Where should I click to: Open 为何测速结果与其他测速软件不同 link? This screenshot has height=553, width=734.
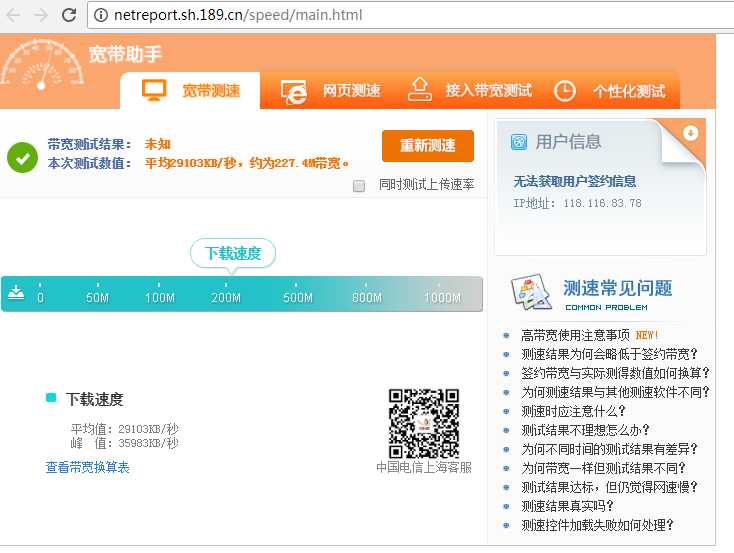click(x=616, y=392)
